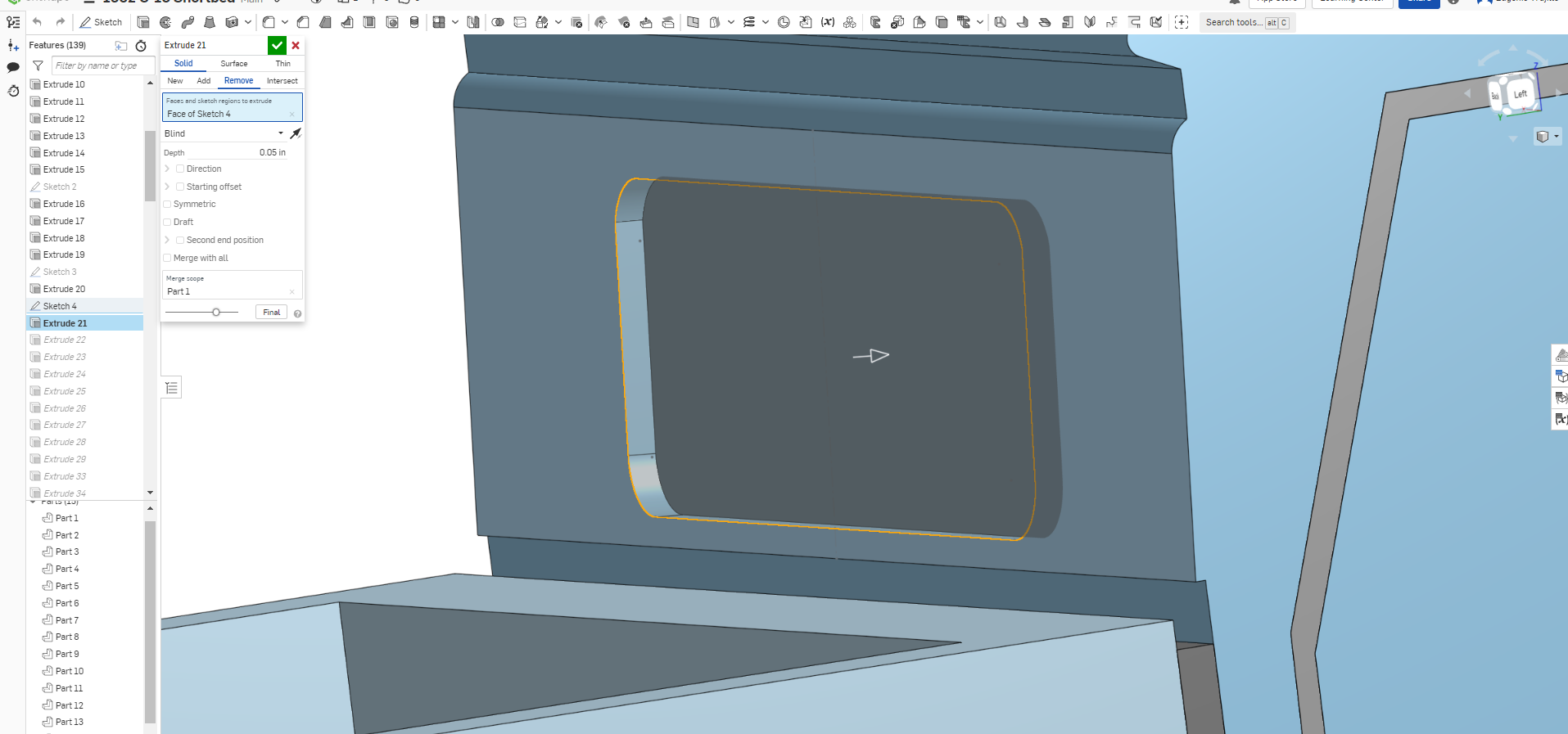Select the Mirror tool
The height and width of the screenshot is (734, 1568).
473,22
